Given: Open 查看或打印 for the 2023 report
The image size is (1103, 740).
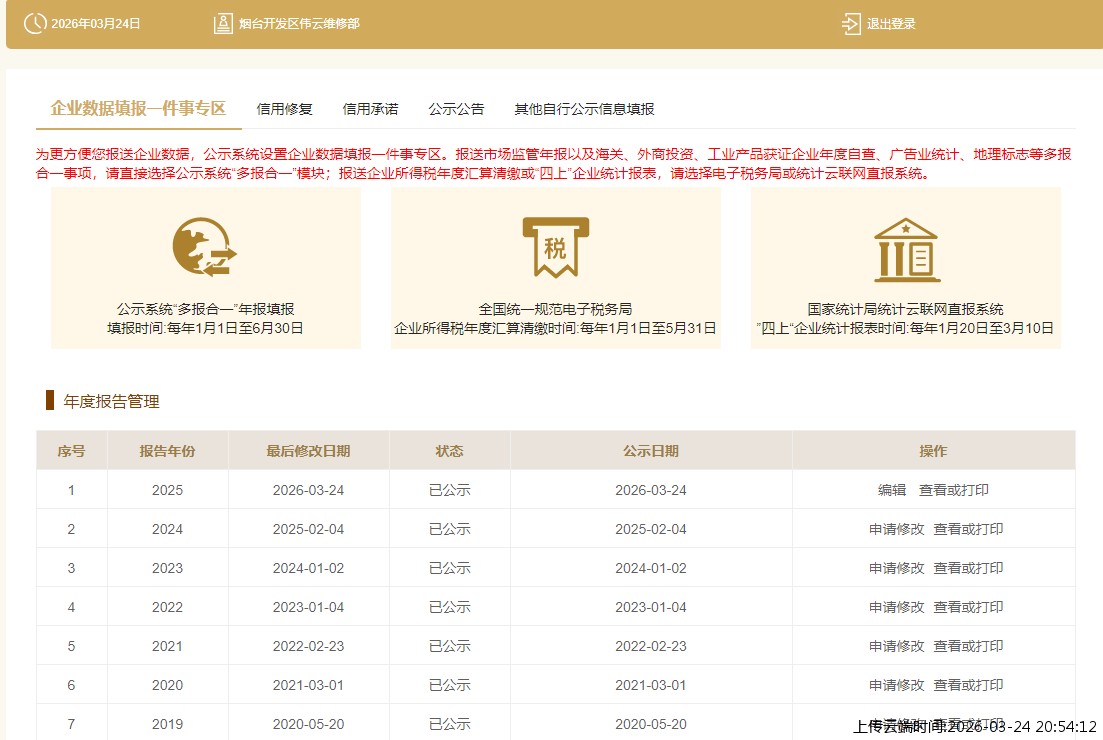Looking at the screenshot, I should pos(968,568).
